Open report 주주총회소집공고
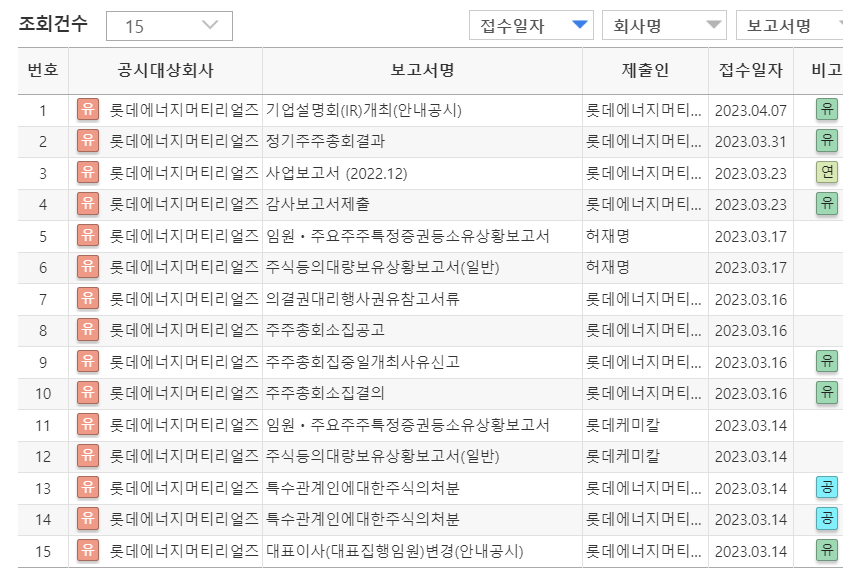The height and width of the screenshot is (575, 851). tap(325, 330)
